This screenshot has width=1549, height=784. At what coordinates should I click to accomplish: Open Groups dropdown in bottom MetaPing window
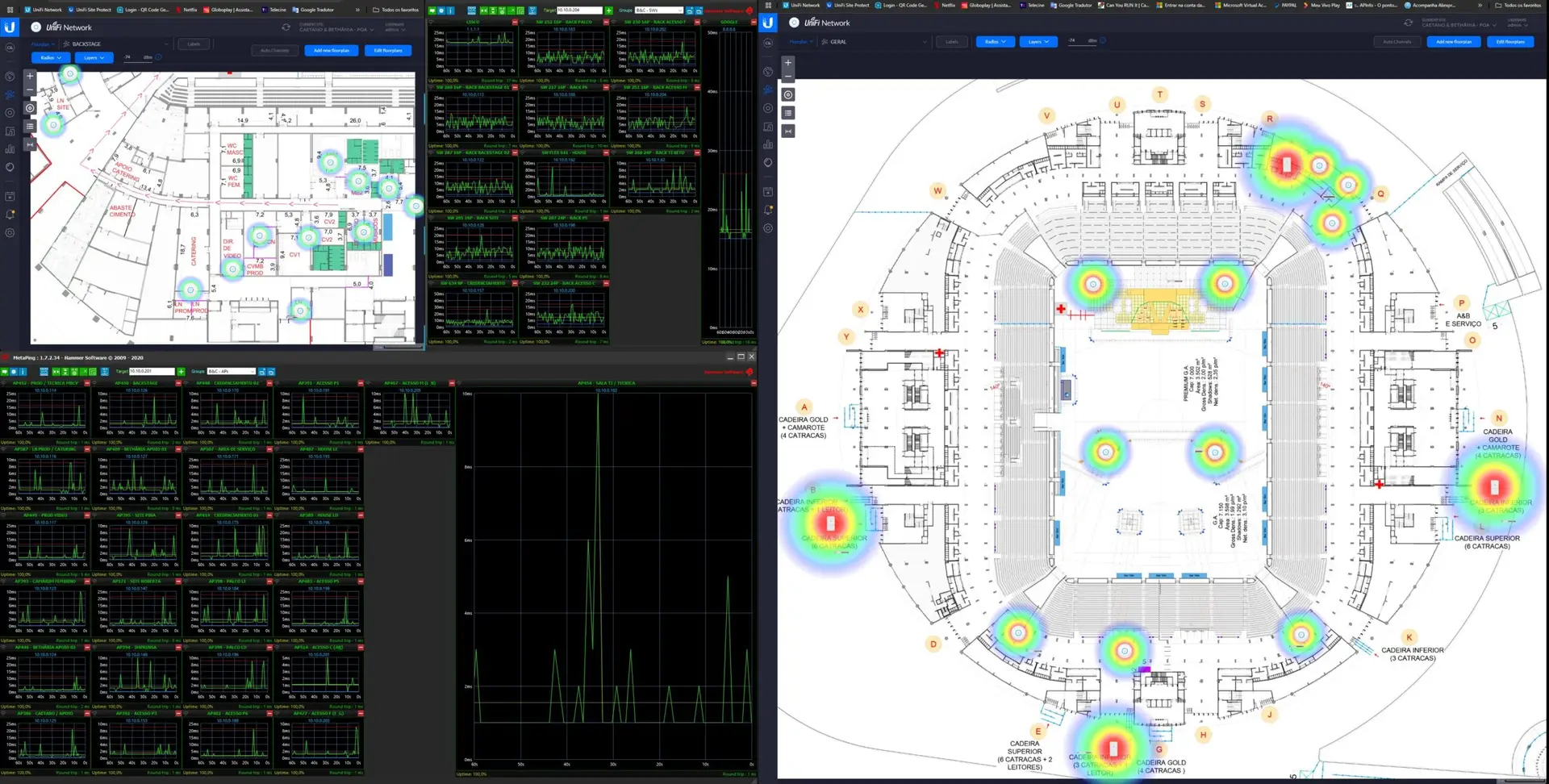231,372
